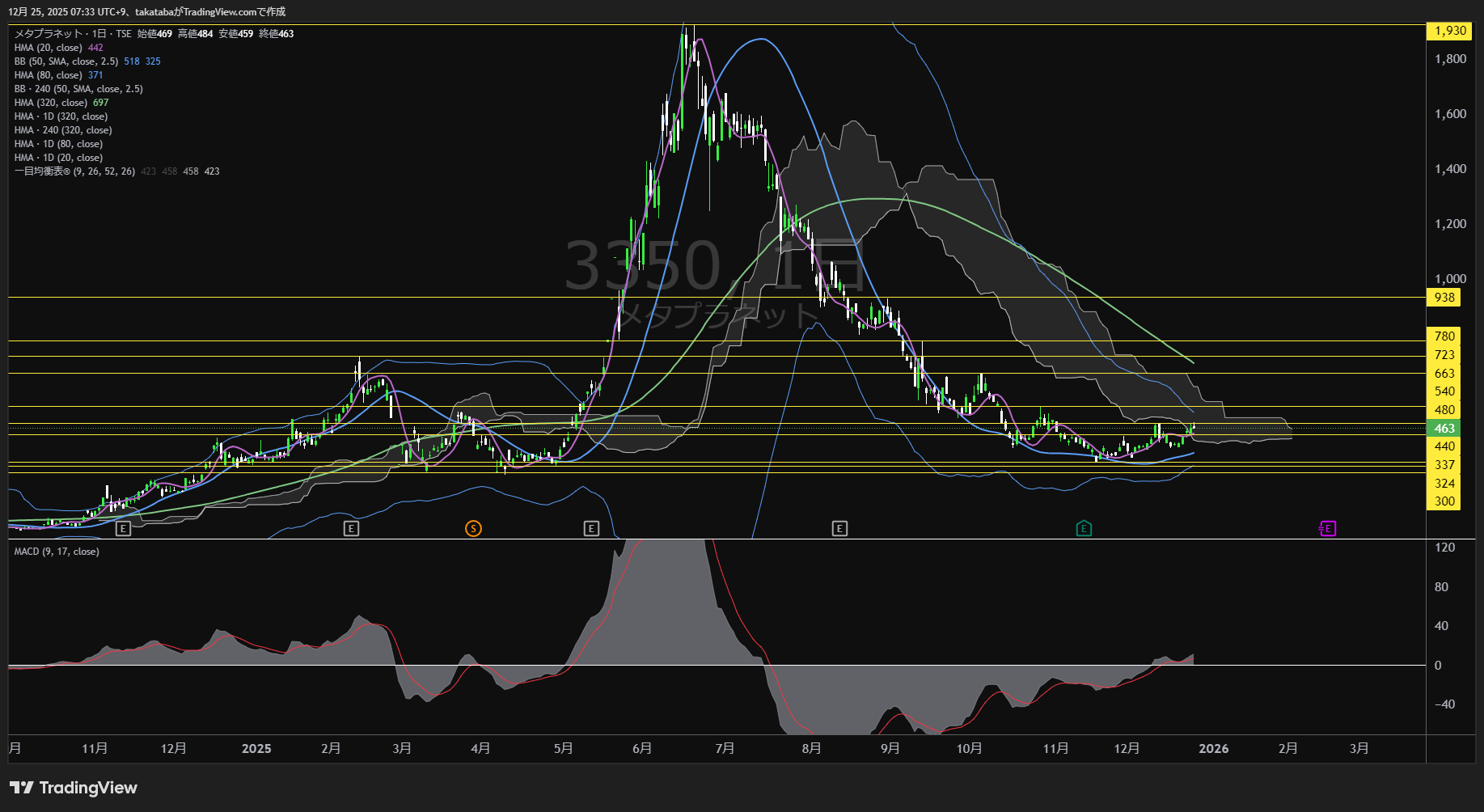Click the magenta upcoming earnings E marker

(x=1327, y=528)
